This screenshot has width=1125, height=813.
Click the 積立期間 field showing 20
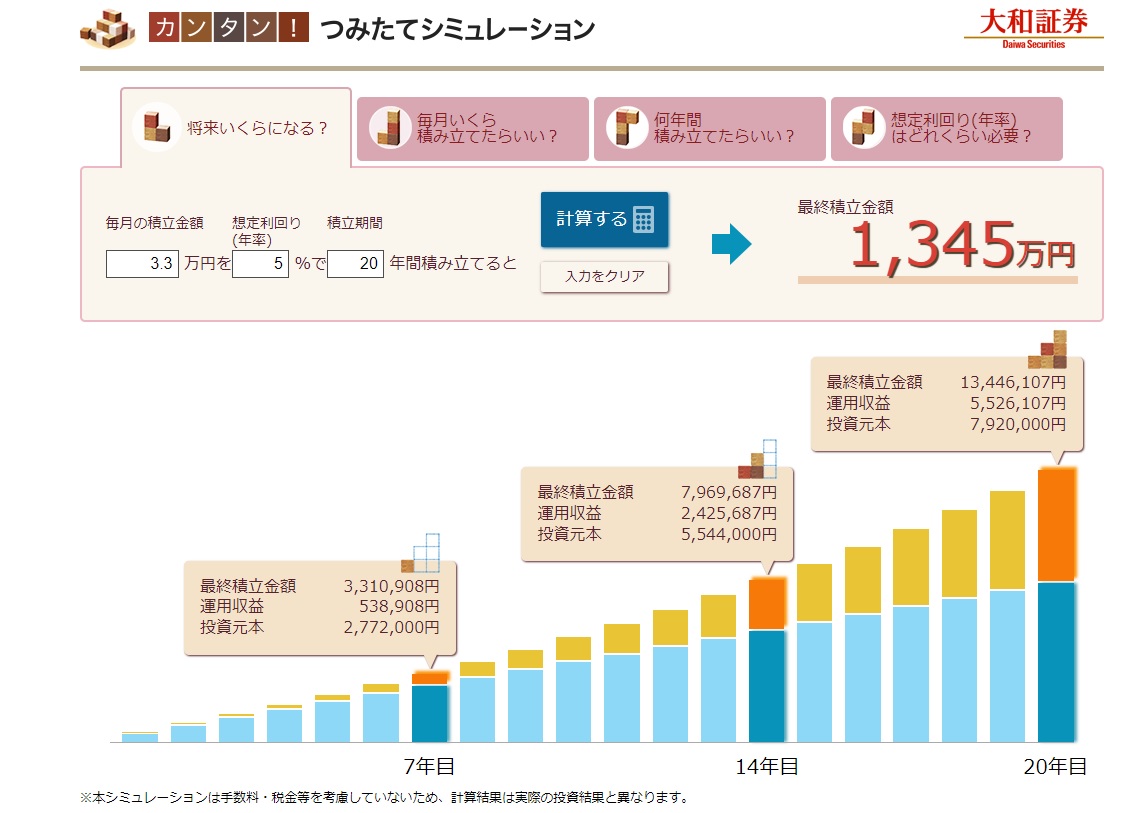point(355,264)
